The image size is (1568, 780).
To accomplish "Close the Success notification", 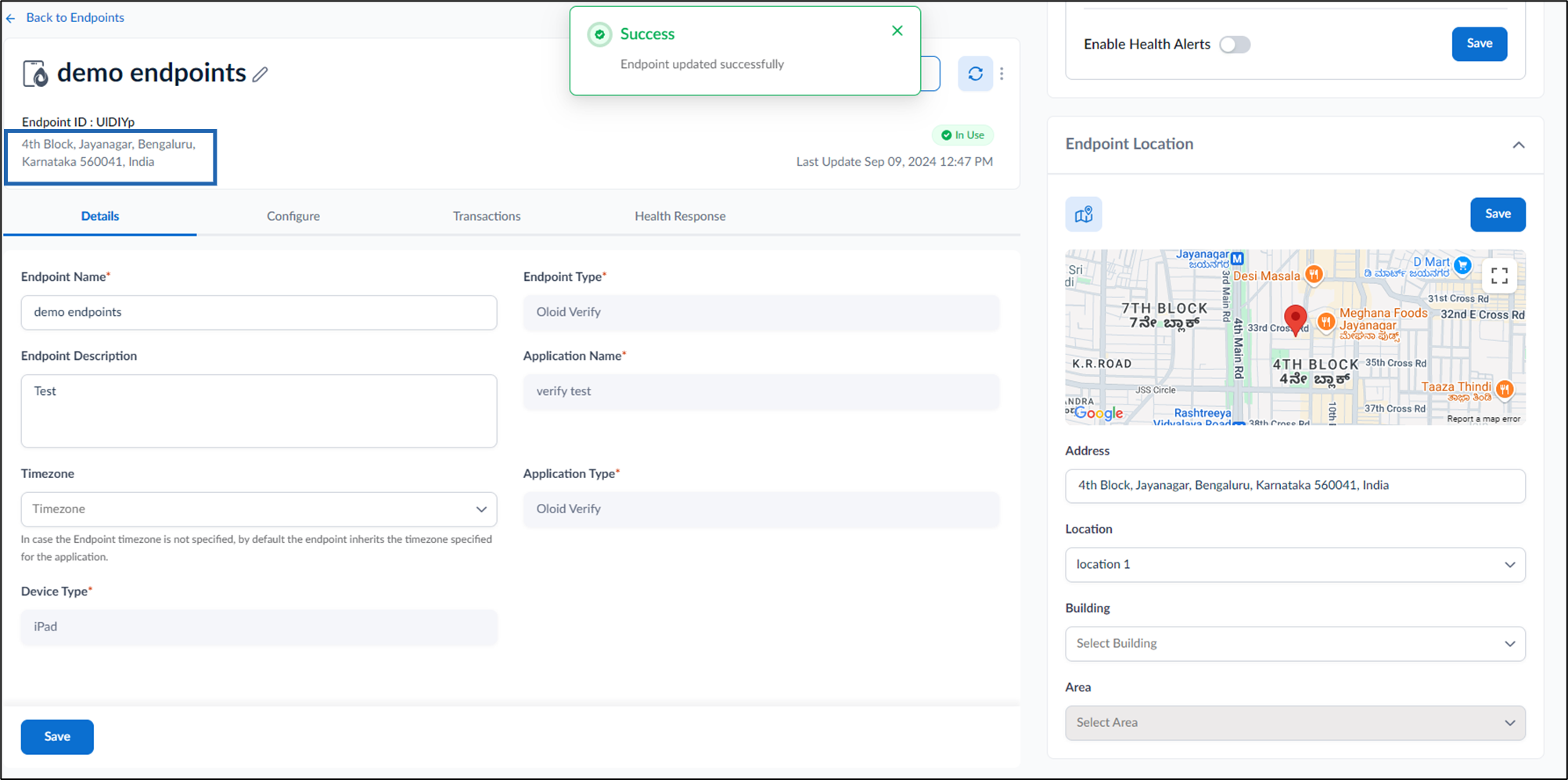I will coord(897,31).
